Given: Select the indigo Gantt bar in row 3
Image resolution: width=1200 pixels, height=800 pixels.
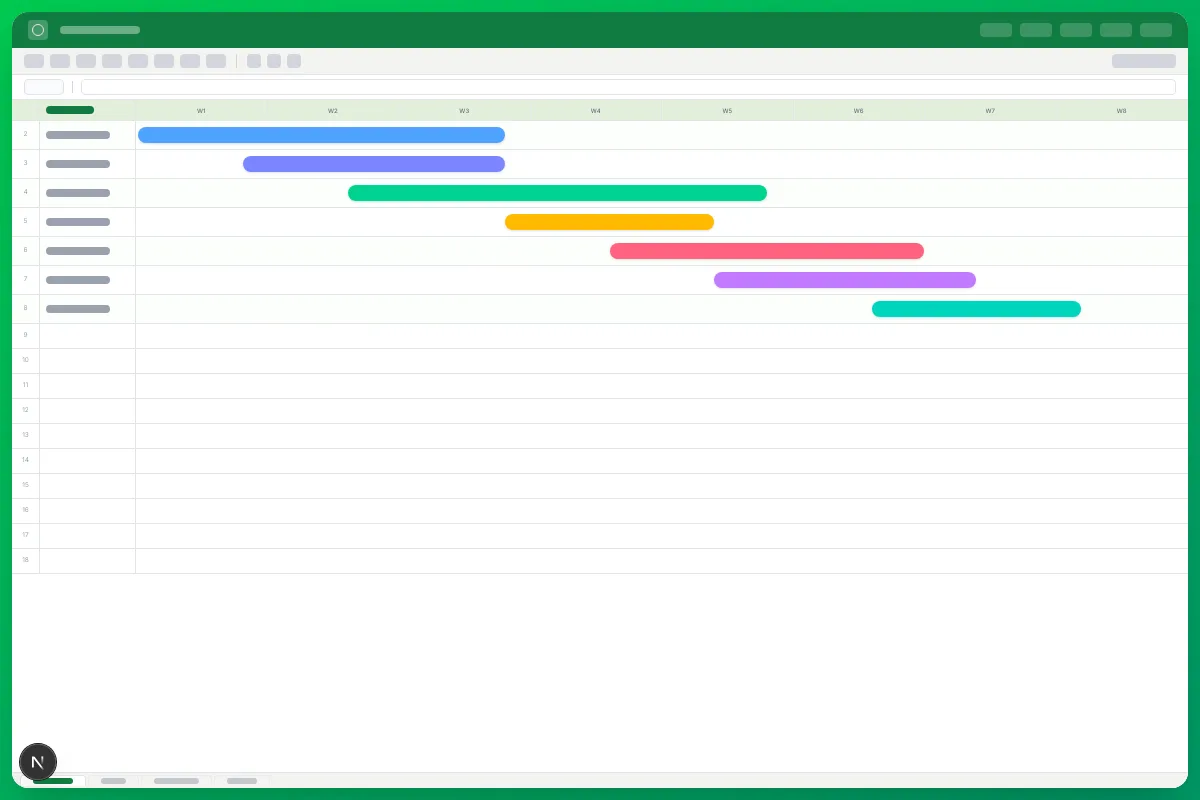Looking at the screenshot, I should (374, 164).
